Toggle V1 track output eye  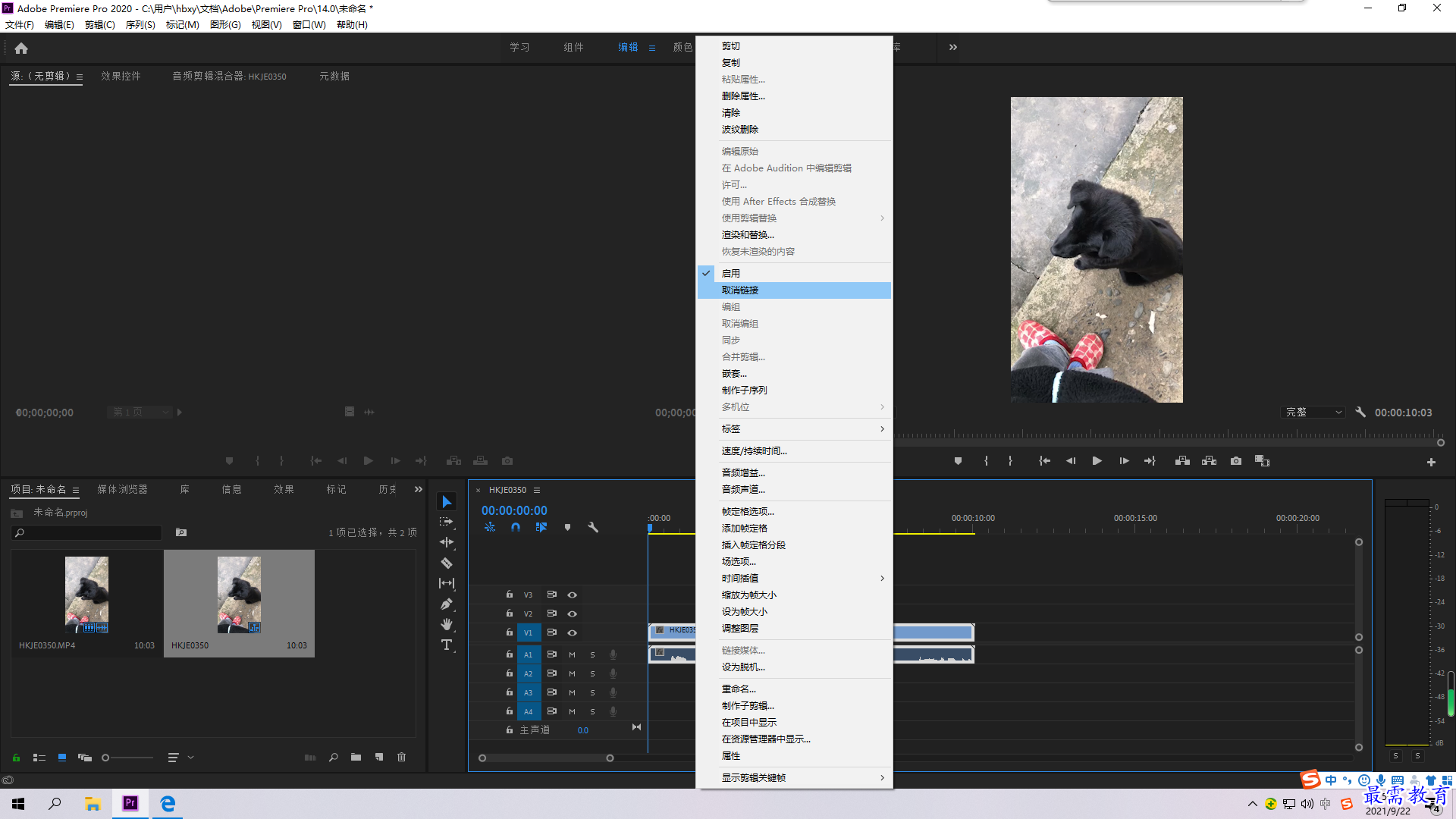click(x=573, y=632)
